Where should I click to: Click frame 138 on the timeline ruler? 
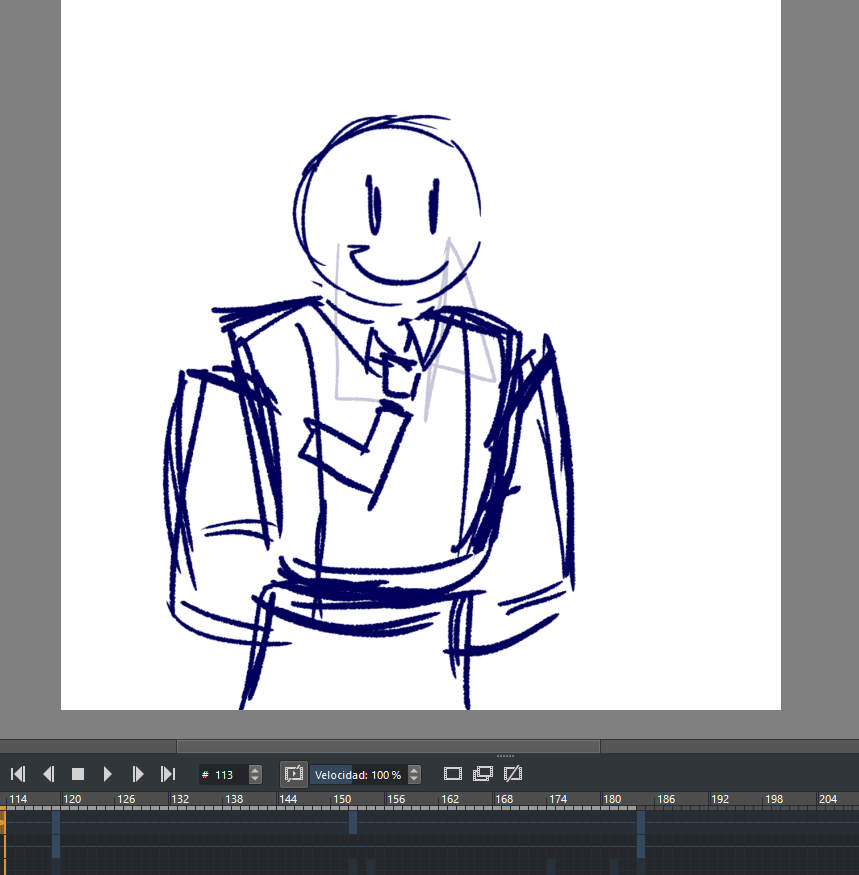coord(234,799)
